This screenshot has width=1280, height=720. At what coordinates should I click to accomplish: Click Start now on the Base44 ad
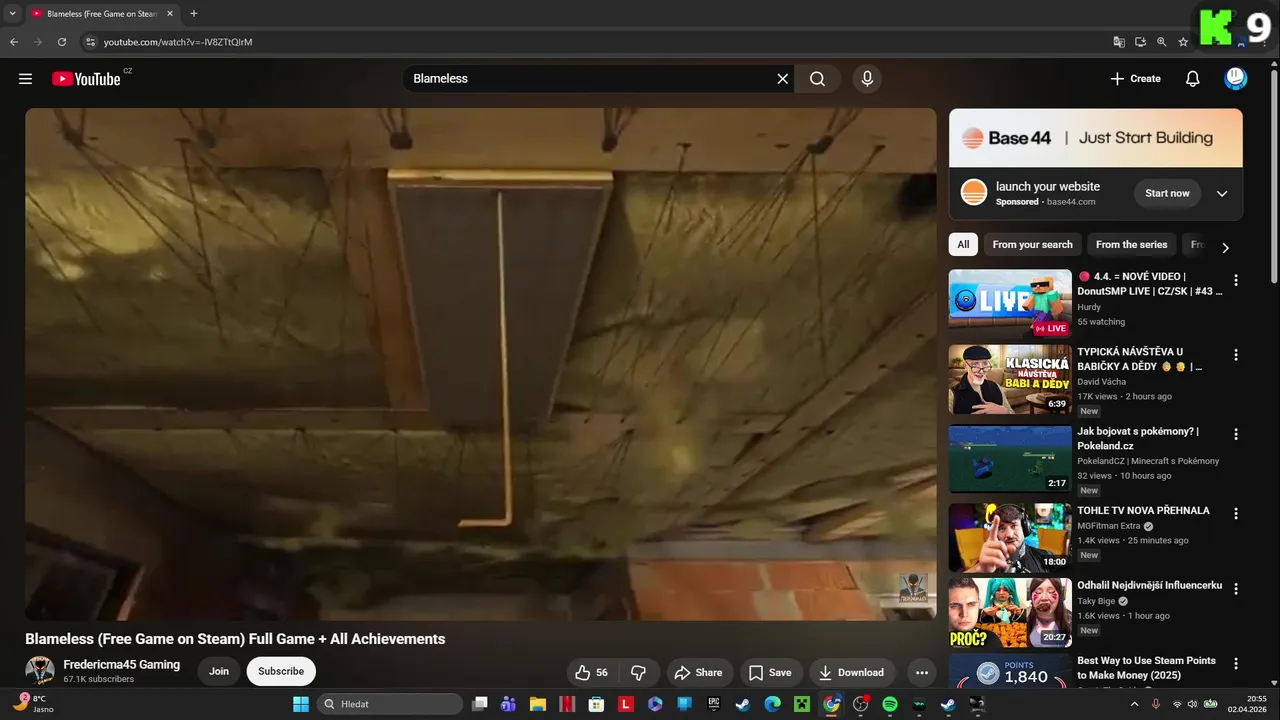point(1167,193)
